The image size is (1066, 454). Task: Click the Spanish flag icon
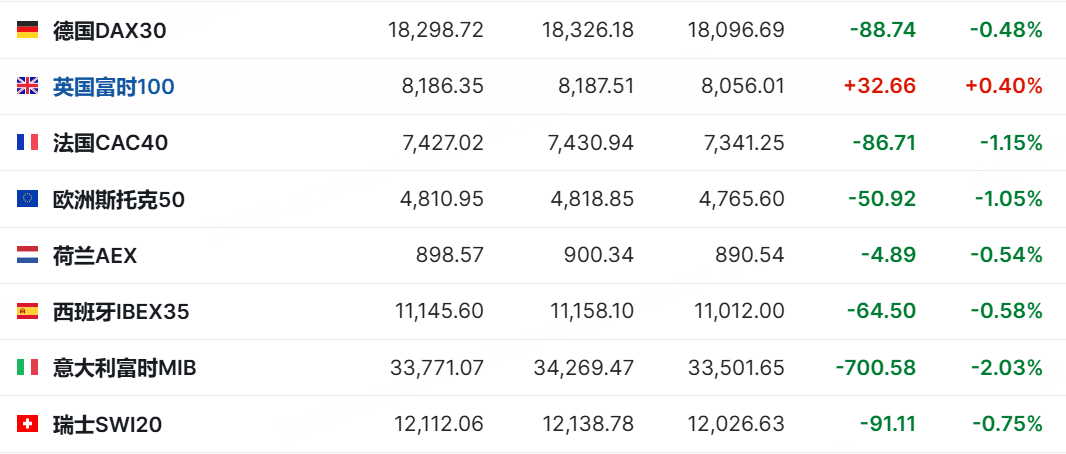coord(27,311)
